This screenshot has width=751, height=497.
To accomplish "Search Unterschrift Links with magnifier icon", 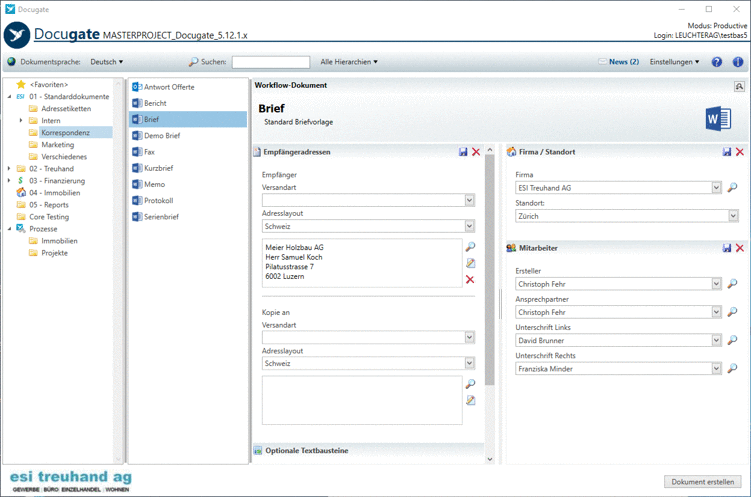I will (732, 340).
